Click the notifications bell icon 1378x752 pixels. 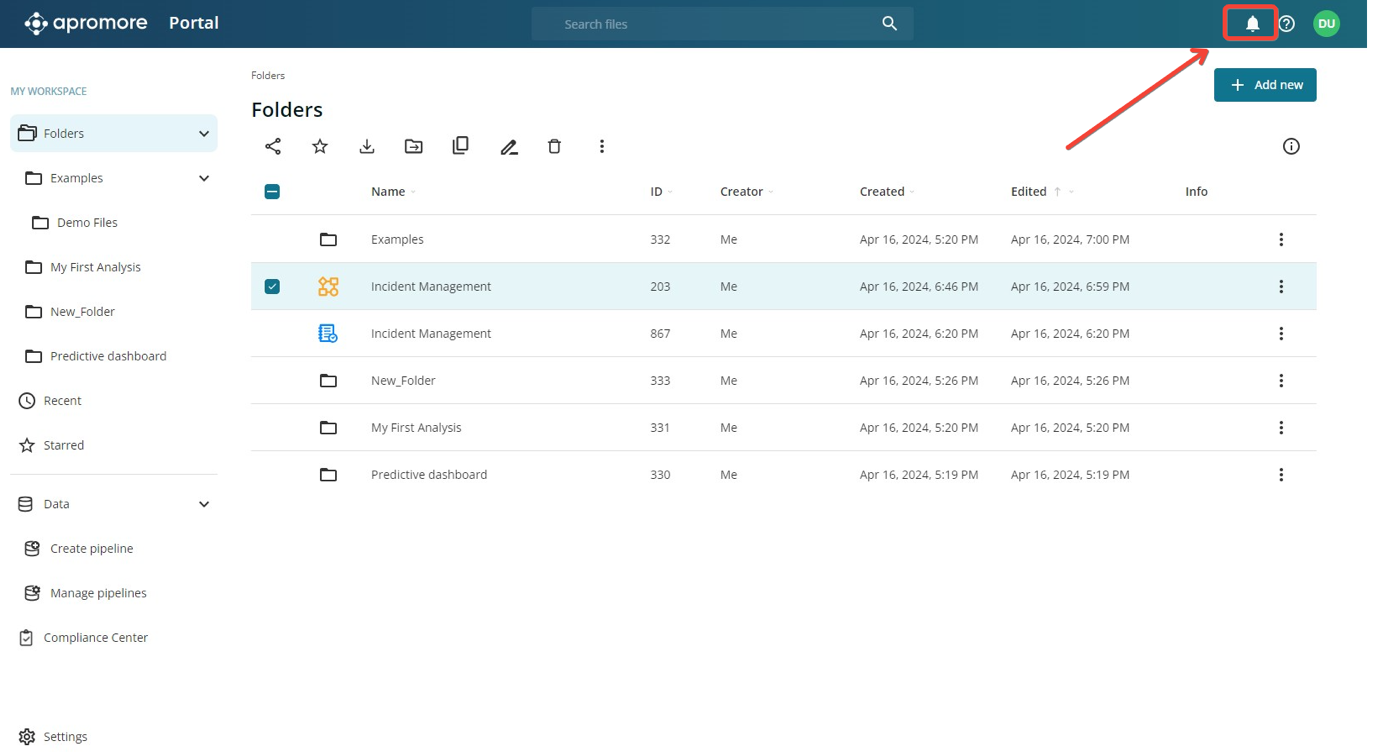click(x=1252, y=24)
